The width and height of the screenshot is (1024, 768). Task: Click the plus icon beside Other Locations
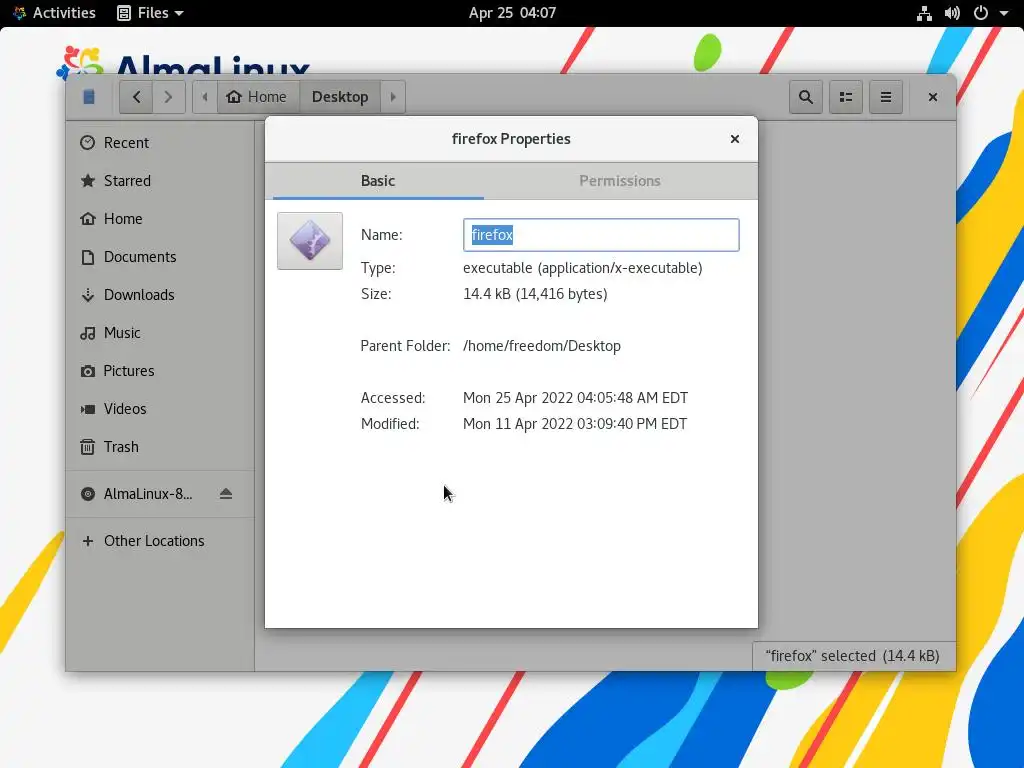pos(88,541)
